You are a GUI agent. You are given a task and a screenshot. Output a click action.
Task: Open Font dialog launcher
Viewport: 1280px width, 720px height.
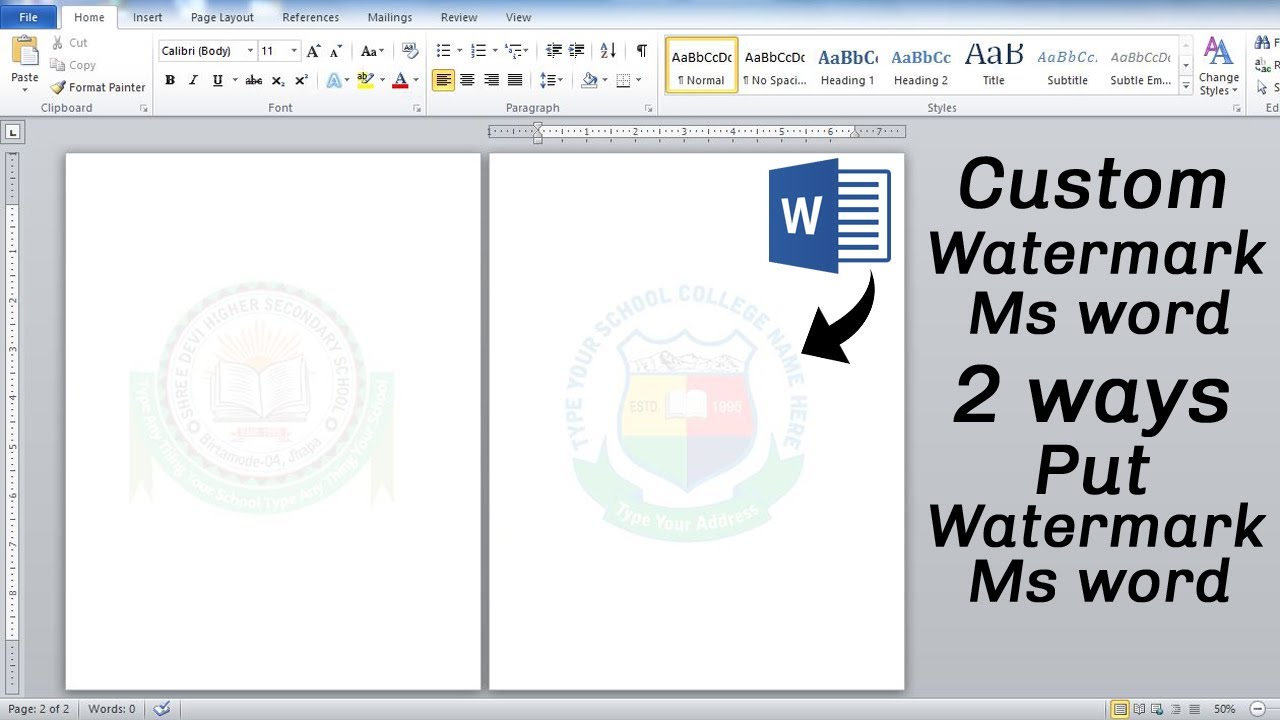417,108
